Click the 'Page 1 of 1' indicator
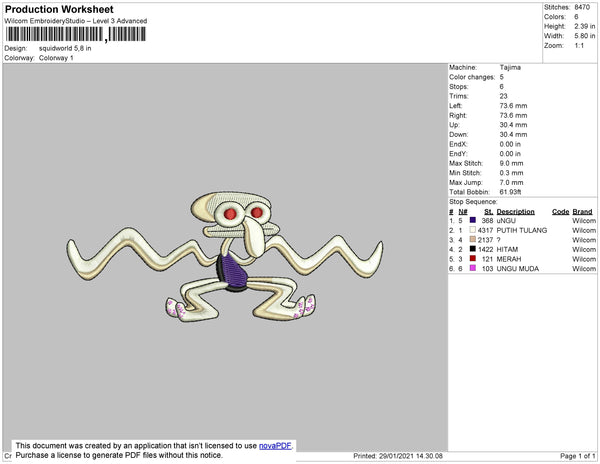600x464 pixels. [577, 456]
